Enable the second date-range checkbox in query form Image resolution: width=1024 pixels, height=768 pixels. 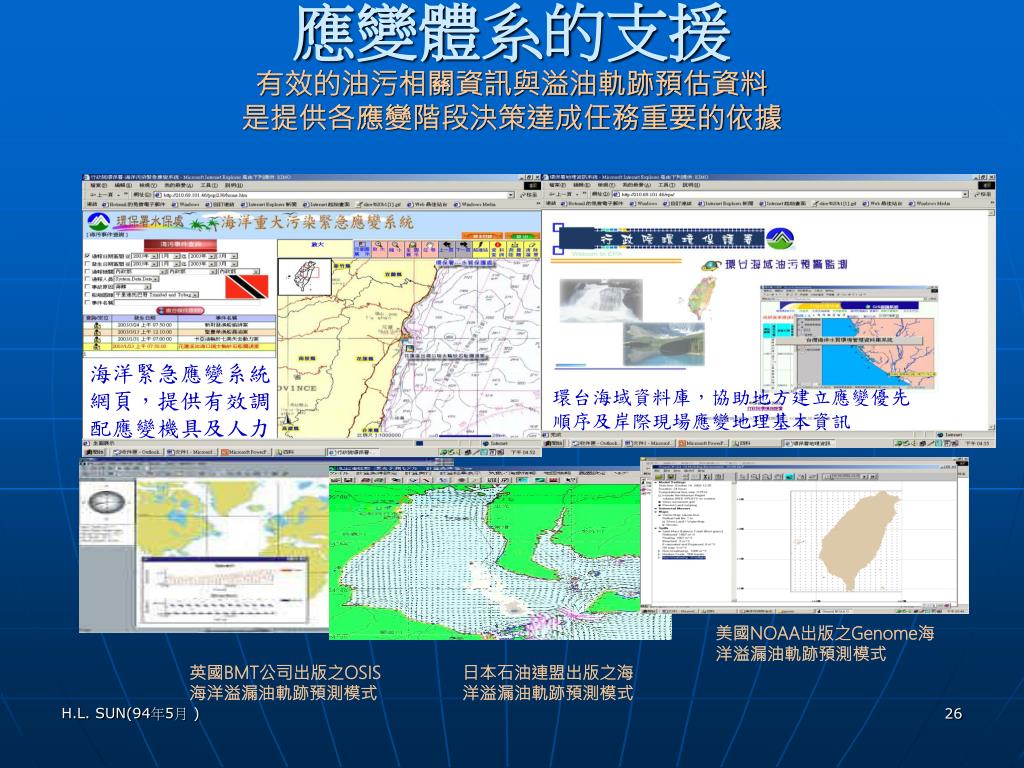coord(88,264)
